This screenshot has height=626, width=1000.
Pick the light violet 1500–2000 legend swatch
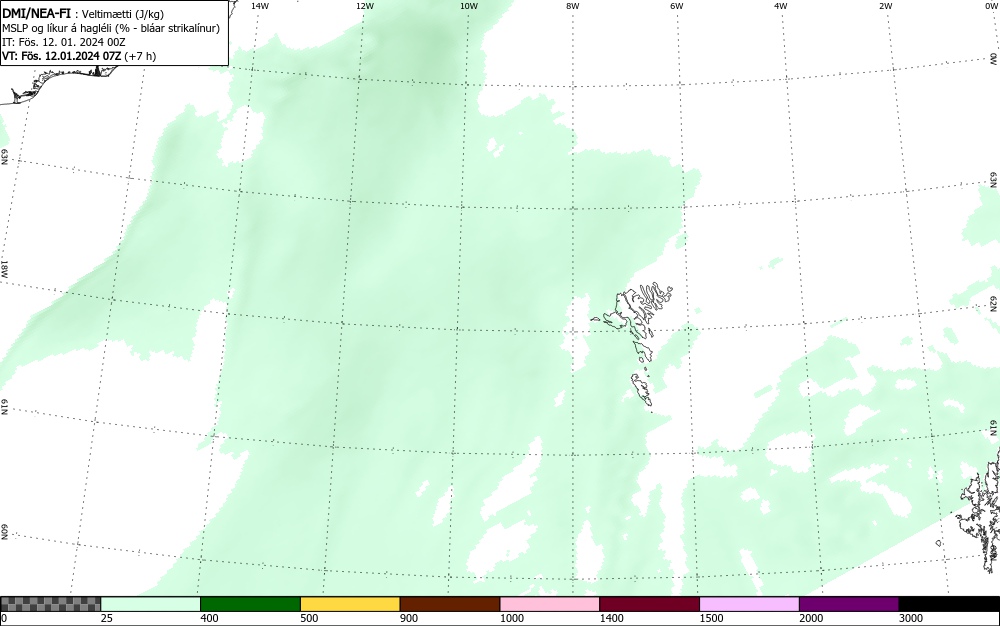(x=749, y=604)
